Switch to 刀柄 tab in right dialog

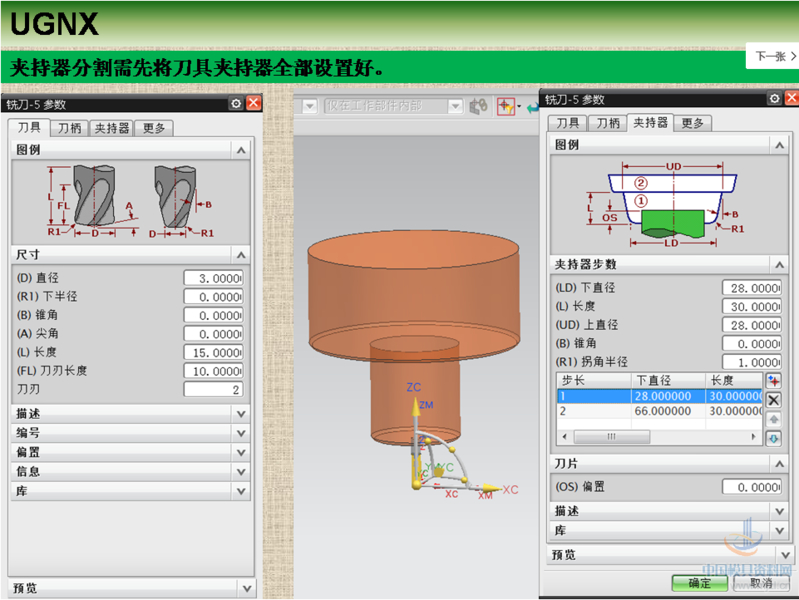pos(608,123)
